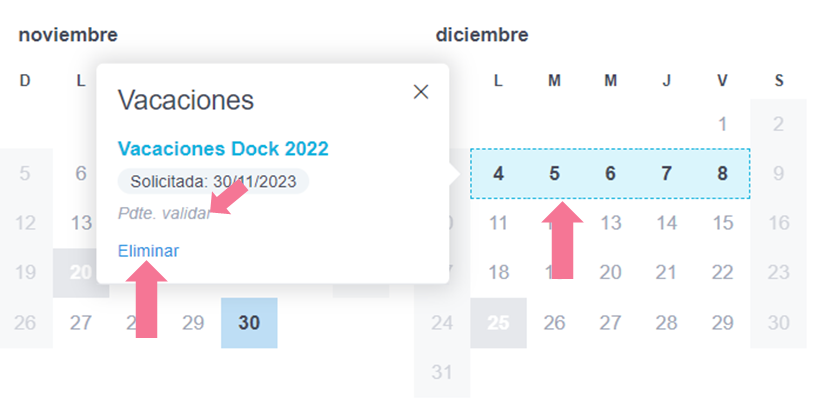
Task: Select December 5 in calendar
Action: tap(554, 173)
